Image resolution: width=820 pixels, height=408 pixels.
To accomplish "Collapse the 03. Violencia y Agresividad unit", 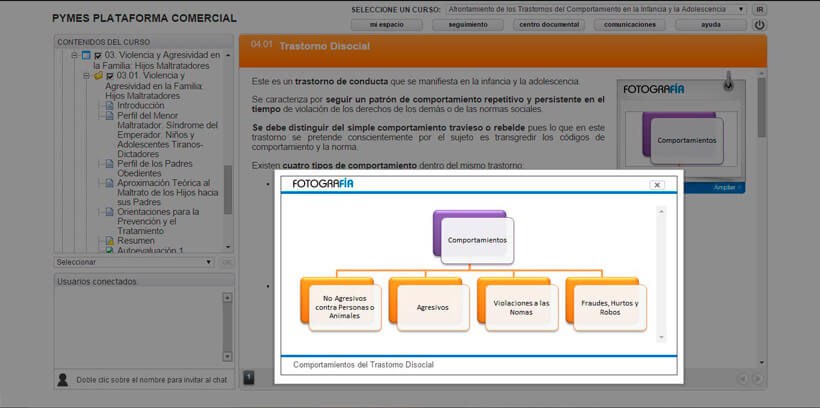I will [x=74, y=55].
